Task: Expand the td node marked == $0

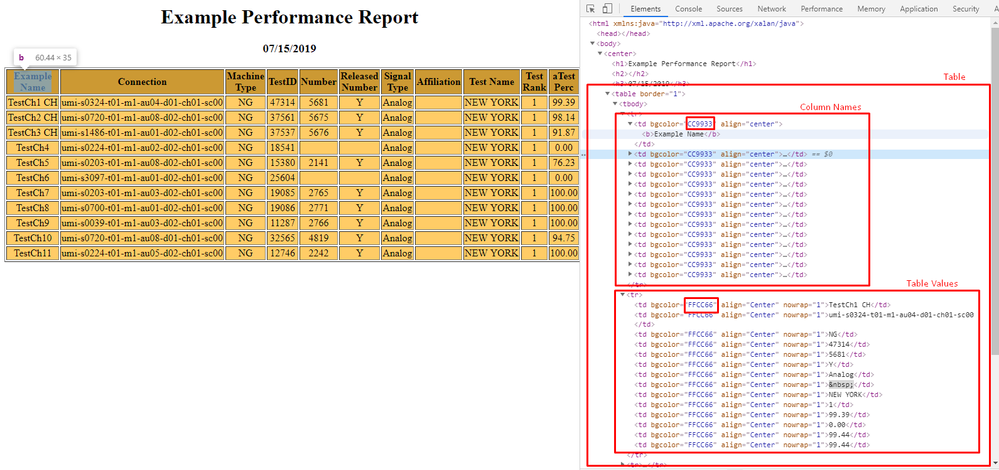Action: pos(630,154)
